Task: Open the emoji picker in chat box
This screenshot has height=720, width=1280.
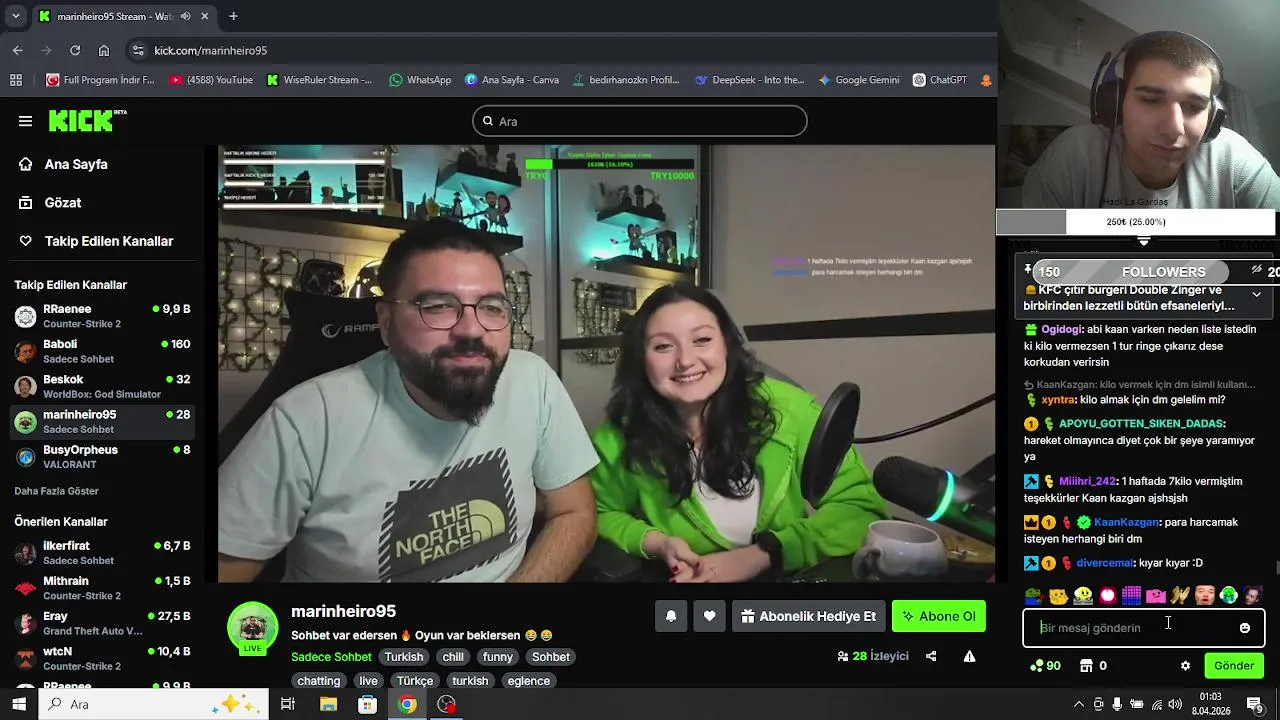Action: coord(1244,628)
